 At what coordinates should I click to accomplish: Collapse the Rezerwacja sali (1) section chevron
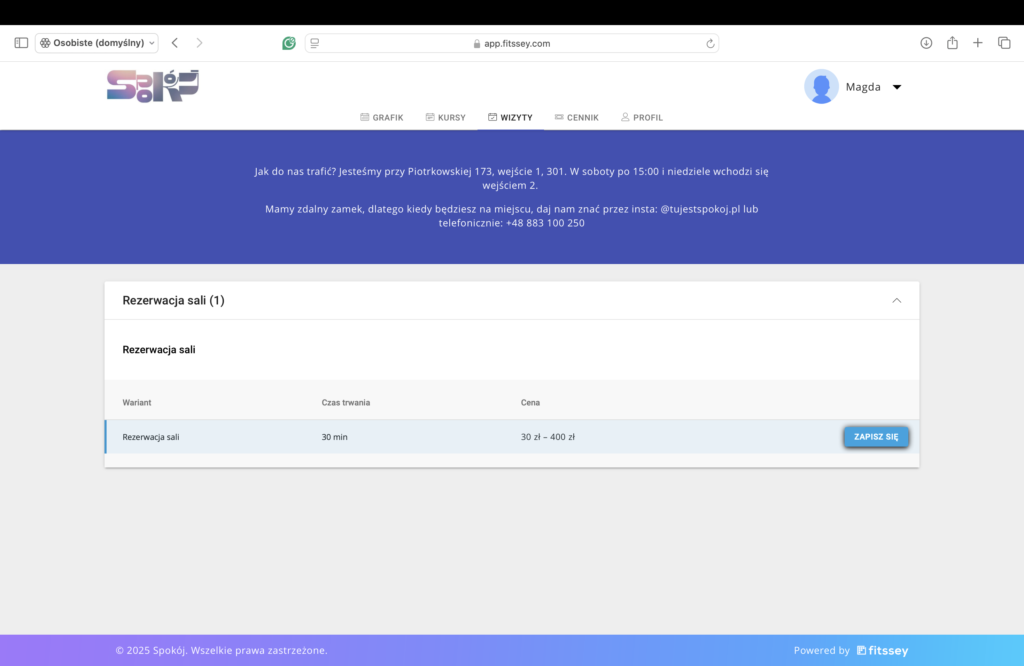tap(897, 300)
